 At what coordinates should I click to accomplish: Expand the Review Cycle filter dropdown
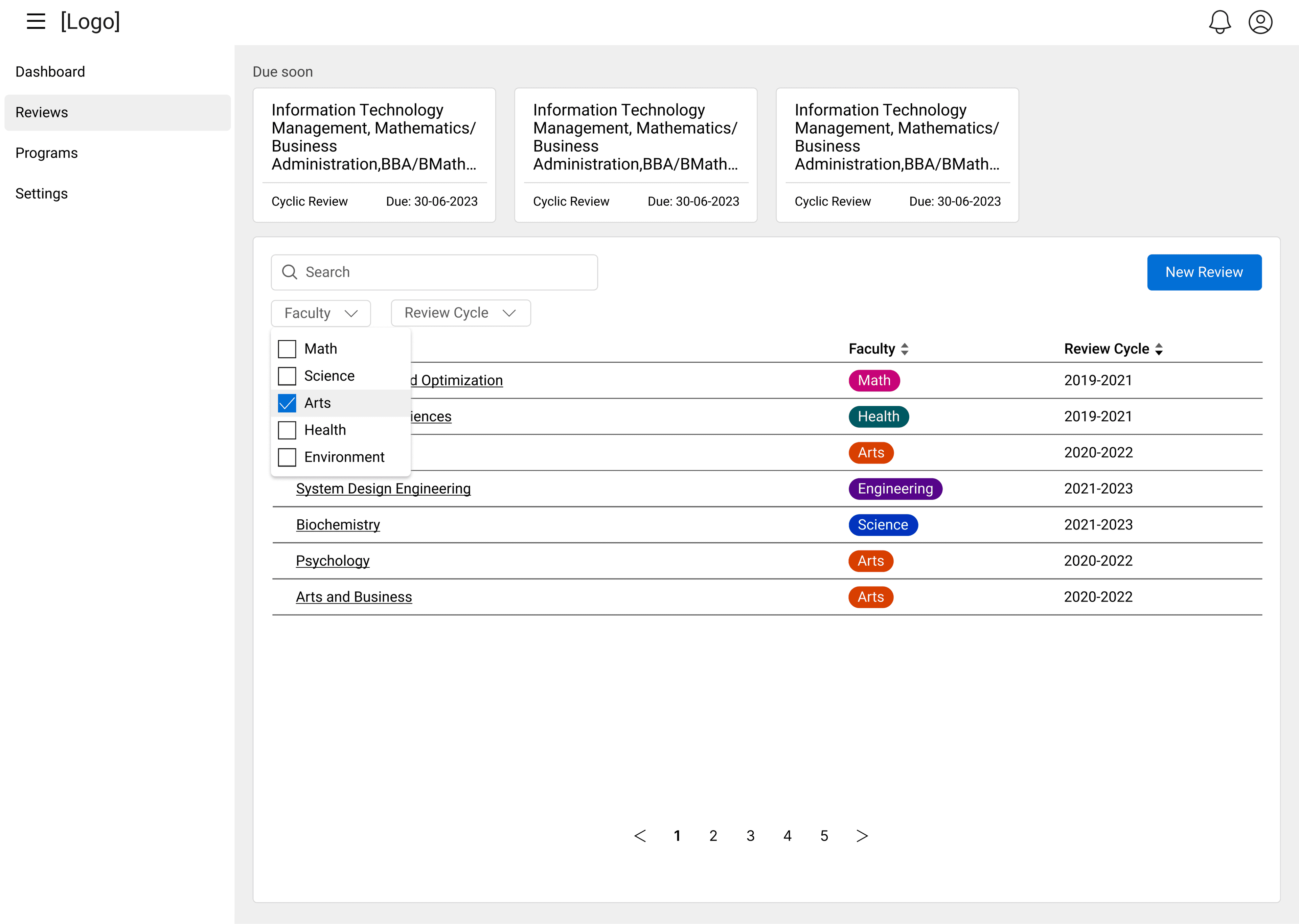(460, 313)
